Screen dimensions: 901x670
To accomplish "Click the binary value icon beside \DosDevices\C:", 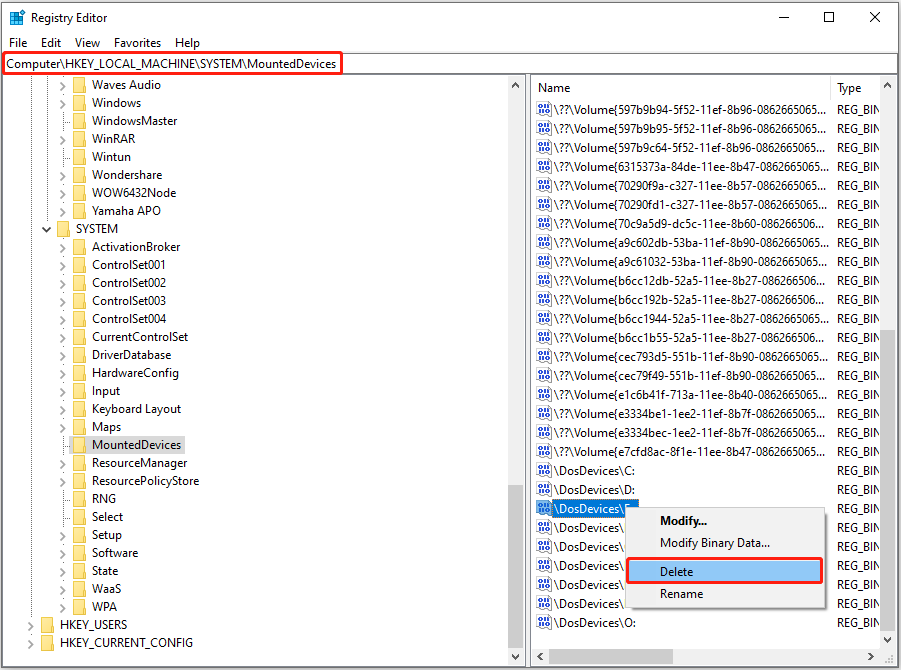I will tap(545, 470).
